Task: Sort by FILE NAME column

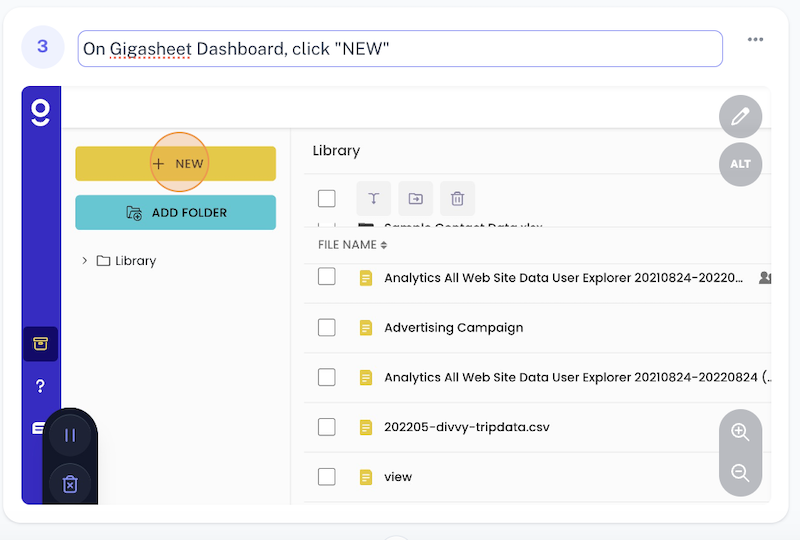Action: [353, 245]
